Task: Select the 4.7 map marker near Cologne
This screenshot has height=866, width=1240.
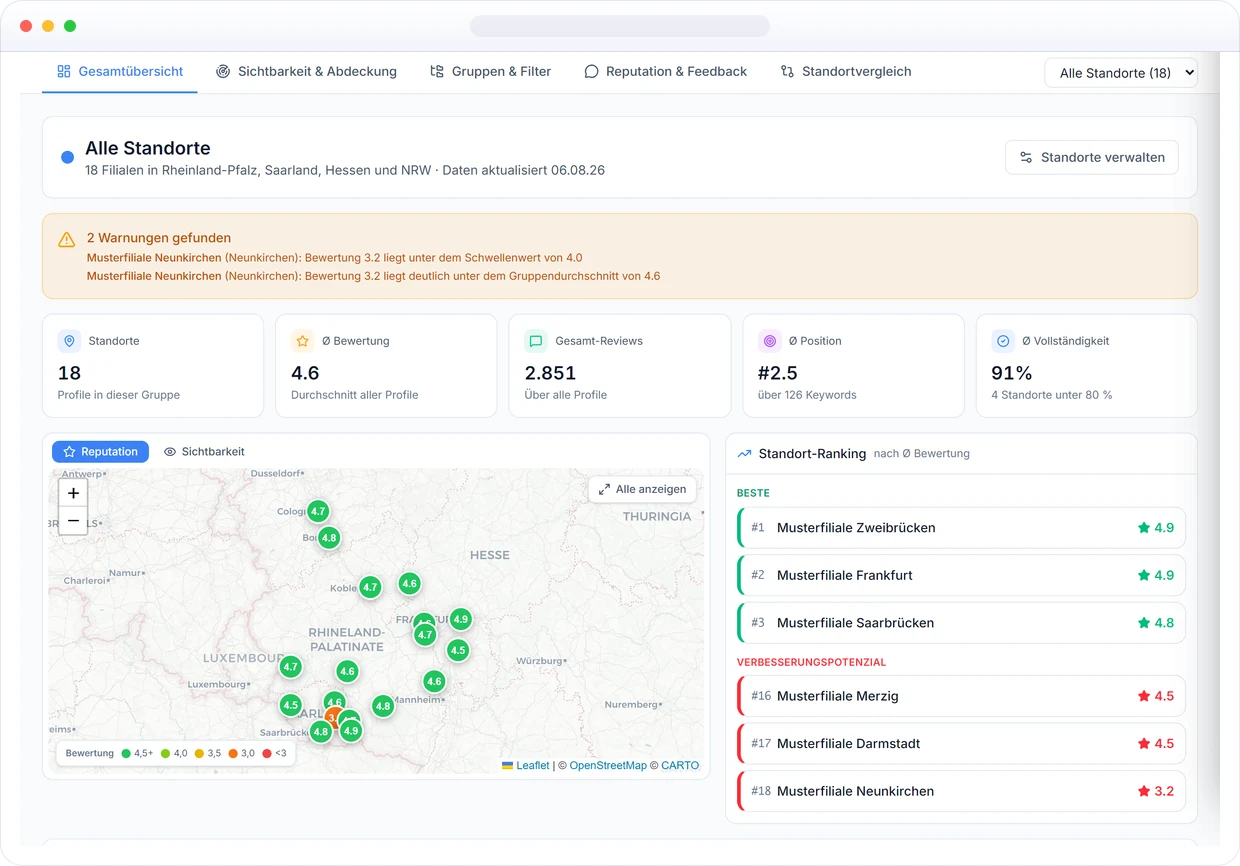Action: click(318, 511)
